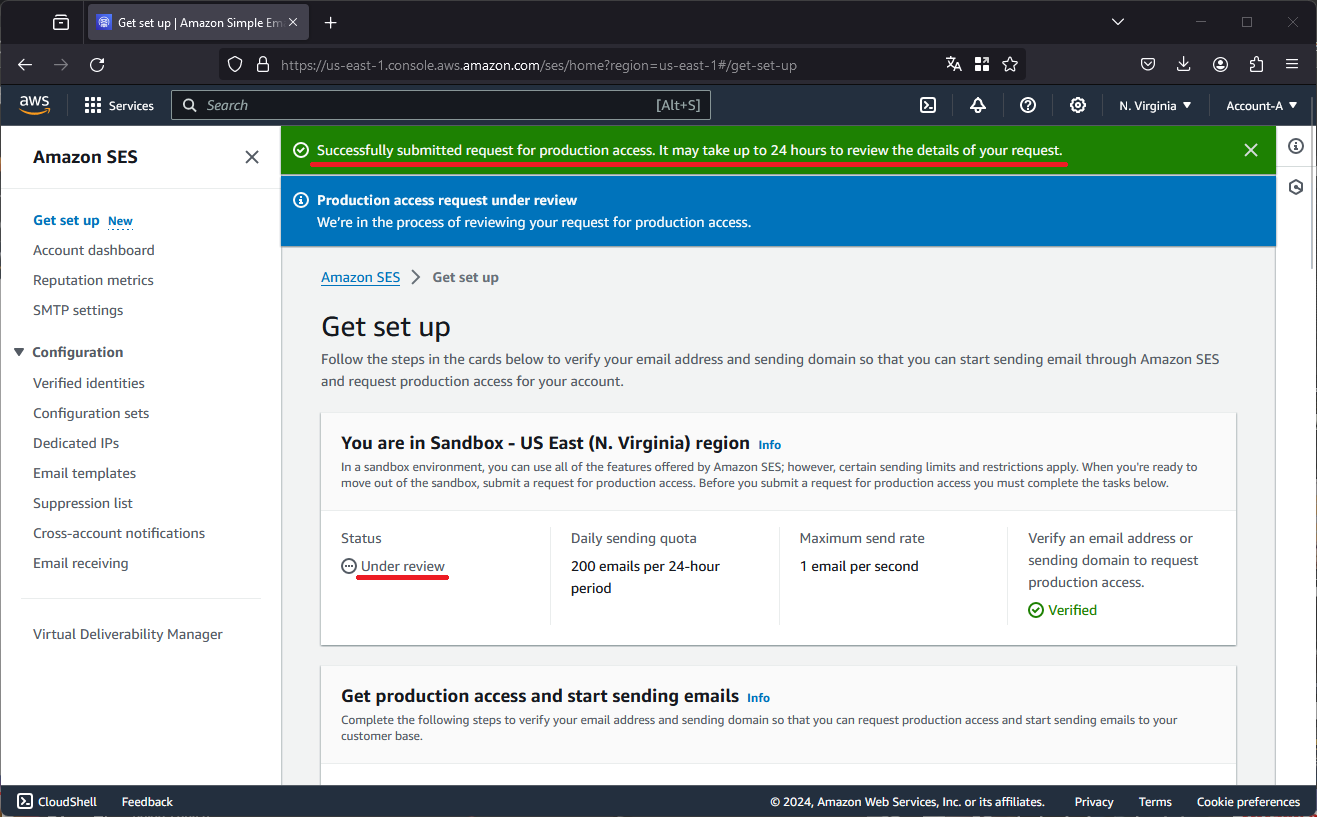Open the Terms footer link
Viewport: 1317px width, 817px height.
1155,801
